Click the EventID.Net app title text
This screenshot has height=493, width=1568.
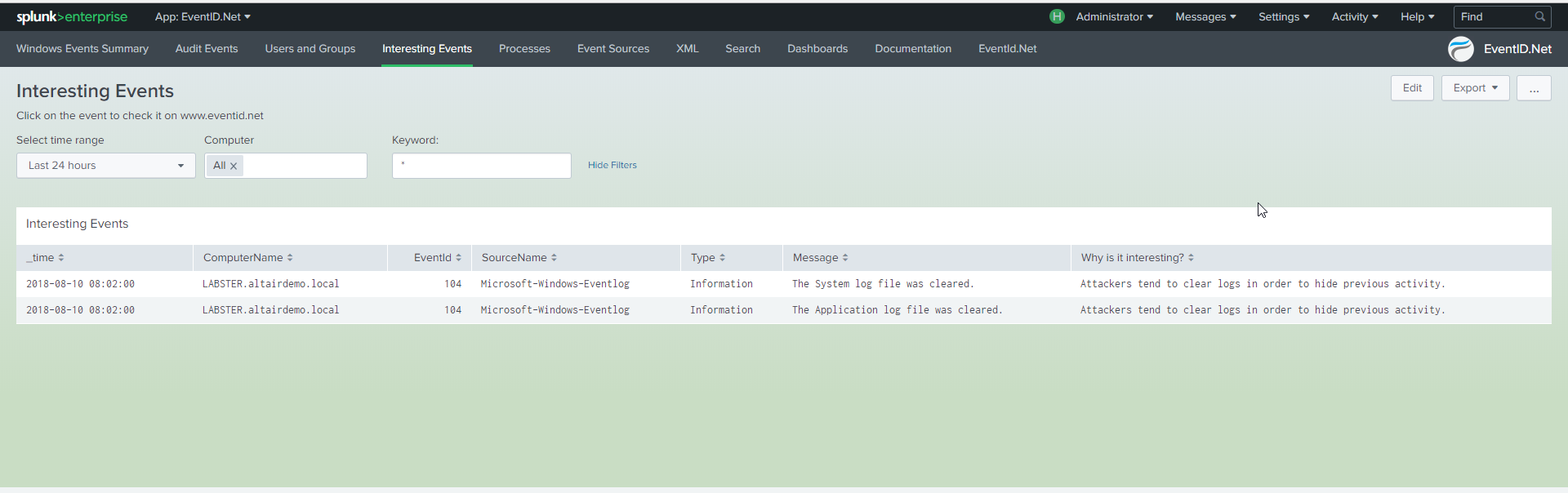click(1517, 49)
